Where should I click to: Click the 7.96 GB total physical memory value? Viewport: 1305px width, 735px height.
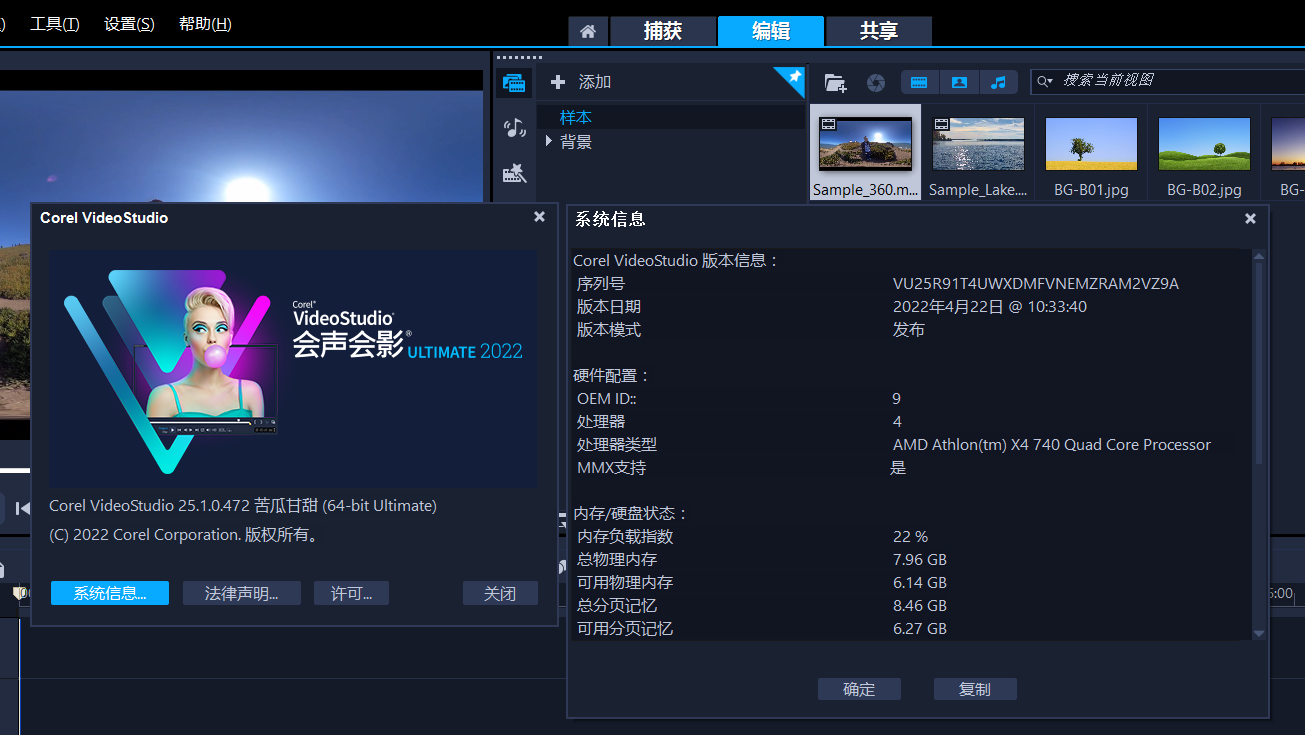pos(920,560)
